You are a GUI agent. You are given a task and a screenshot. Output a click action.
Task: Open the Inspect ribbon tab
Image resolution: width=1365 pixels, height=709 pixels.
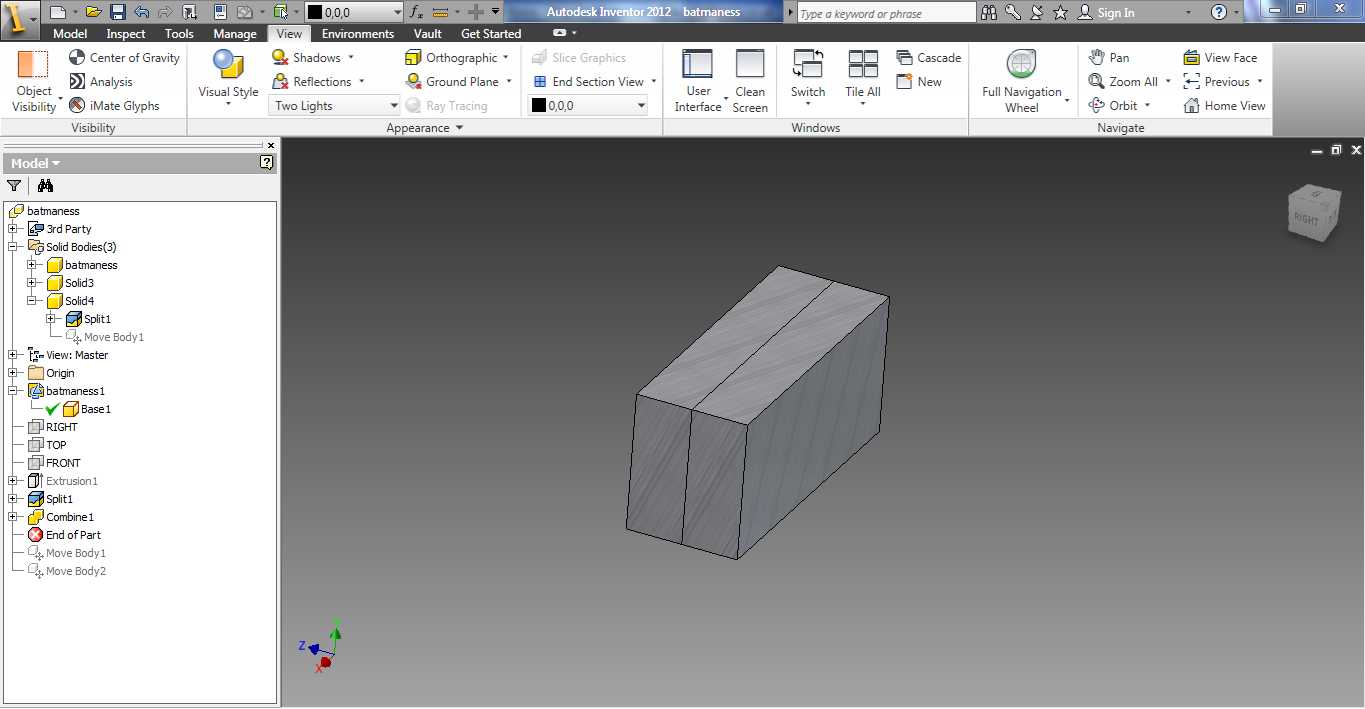pyautogui.click(x=126, y=33)
